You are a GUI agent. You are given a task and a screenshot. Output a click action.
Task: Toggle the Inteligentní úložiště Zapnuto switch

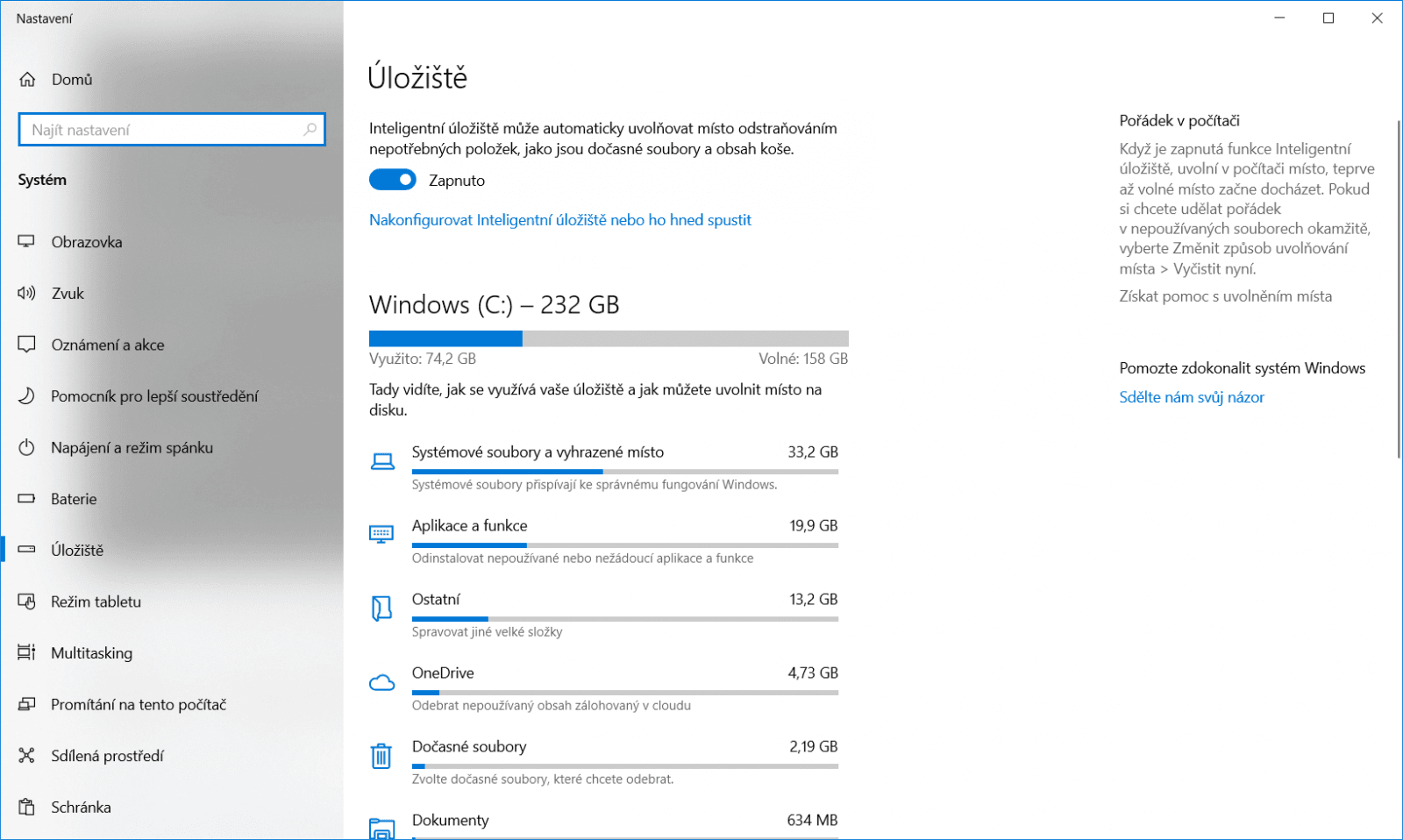(392, 180)
